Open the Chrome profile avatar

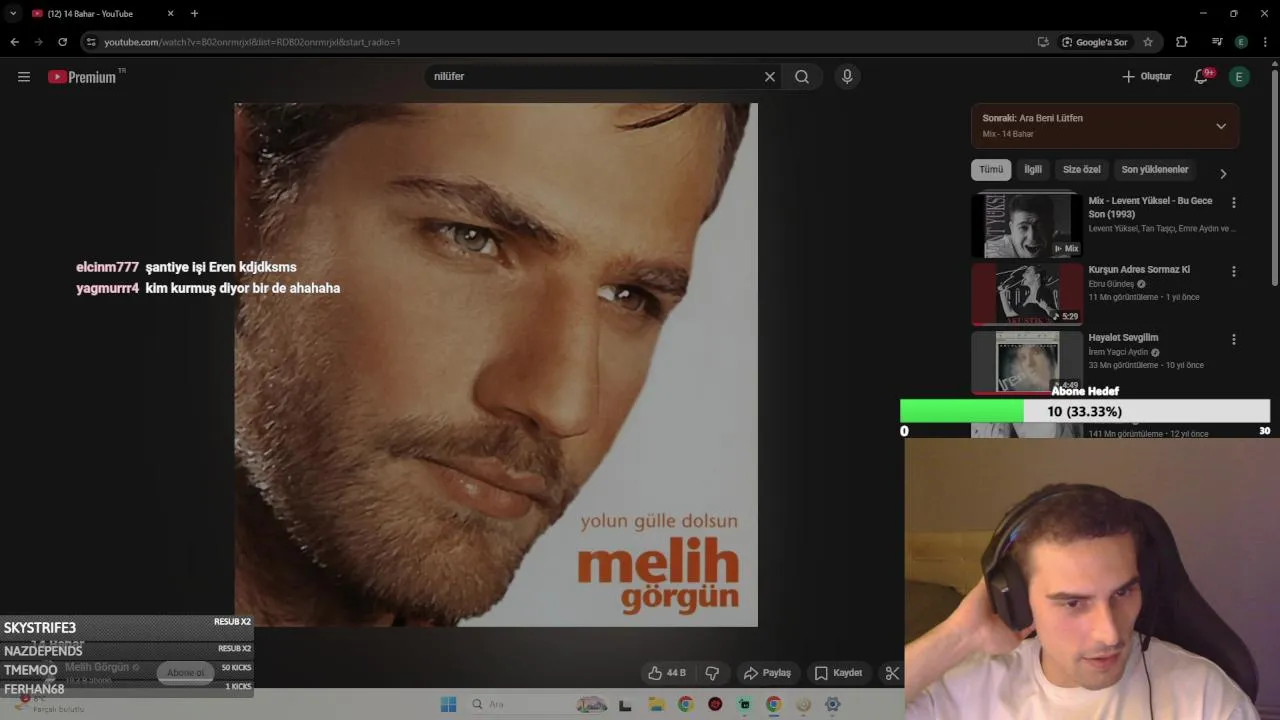tap(1241, 42)
